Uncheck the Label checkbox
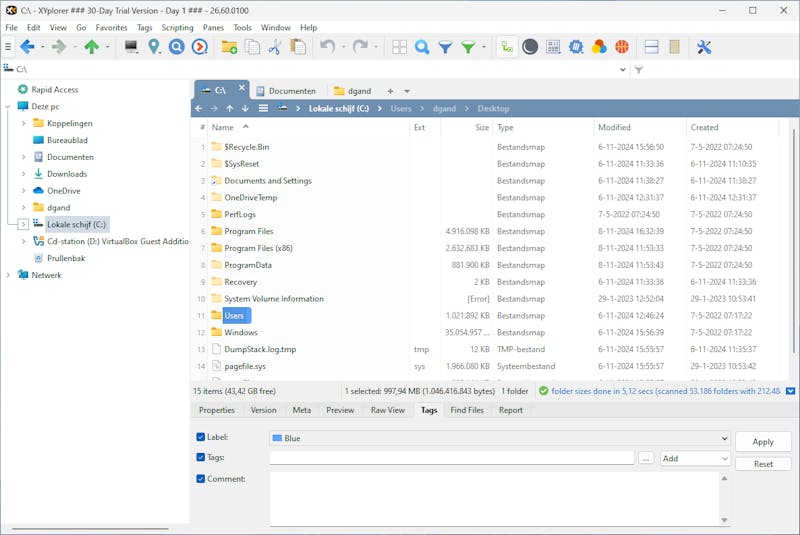800x535 pixels. coord(201,438)
